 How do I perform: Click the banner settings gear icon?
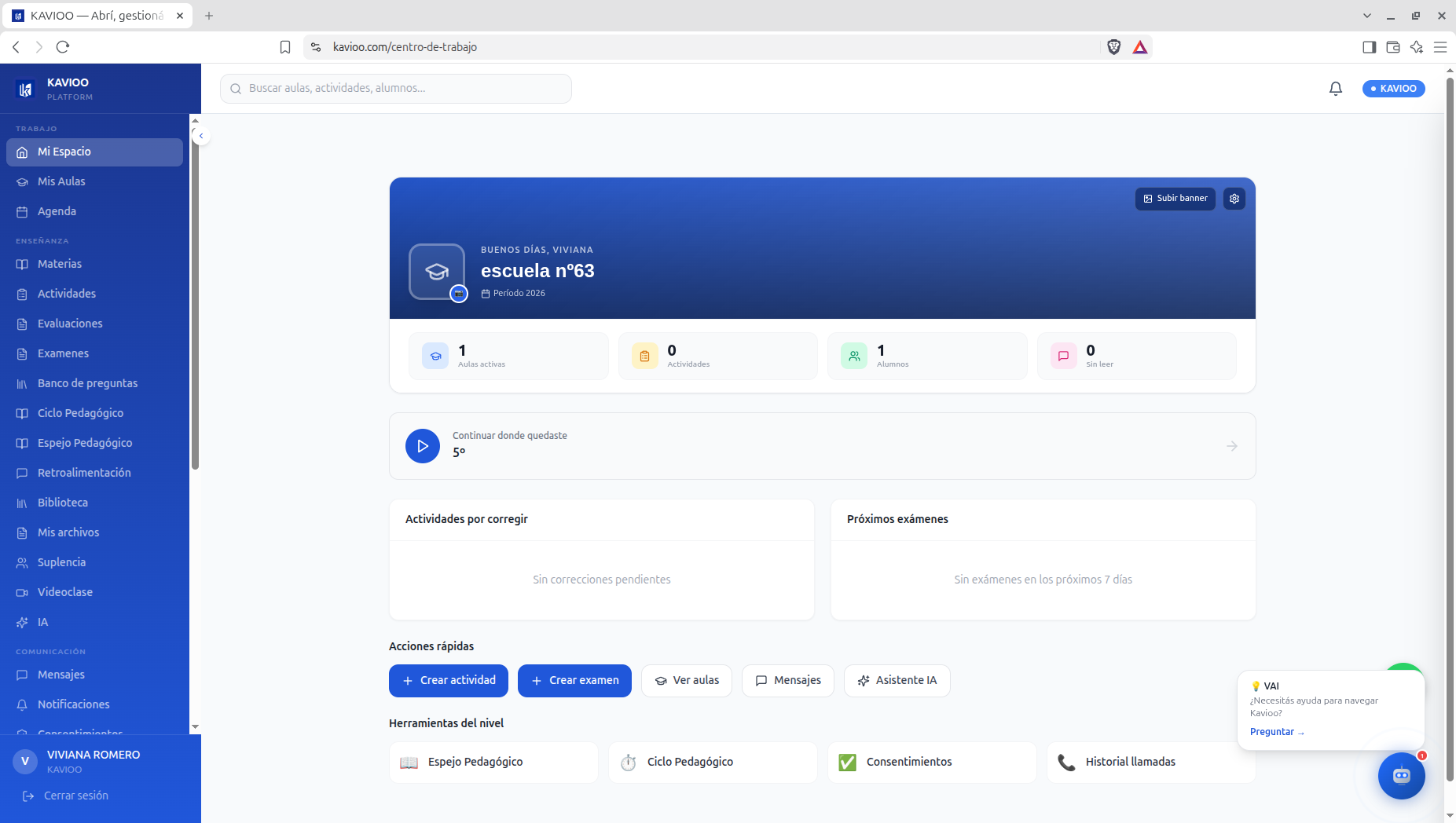click(1234, 199)
